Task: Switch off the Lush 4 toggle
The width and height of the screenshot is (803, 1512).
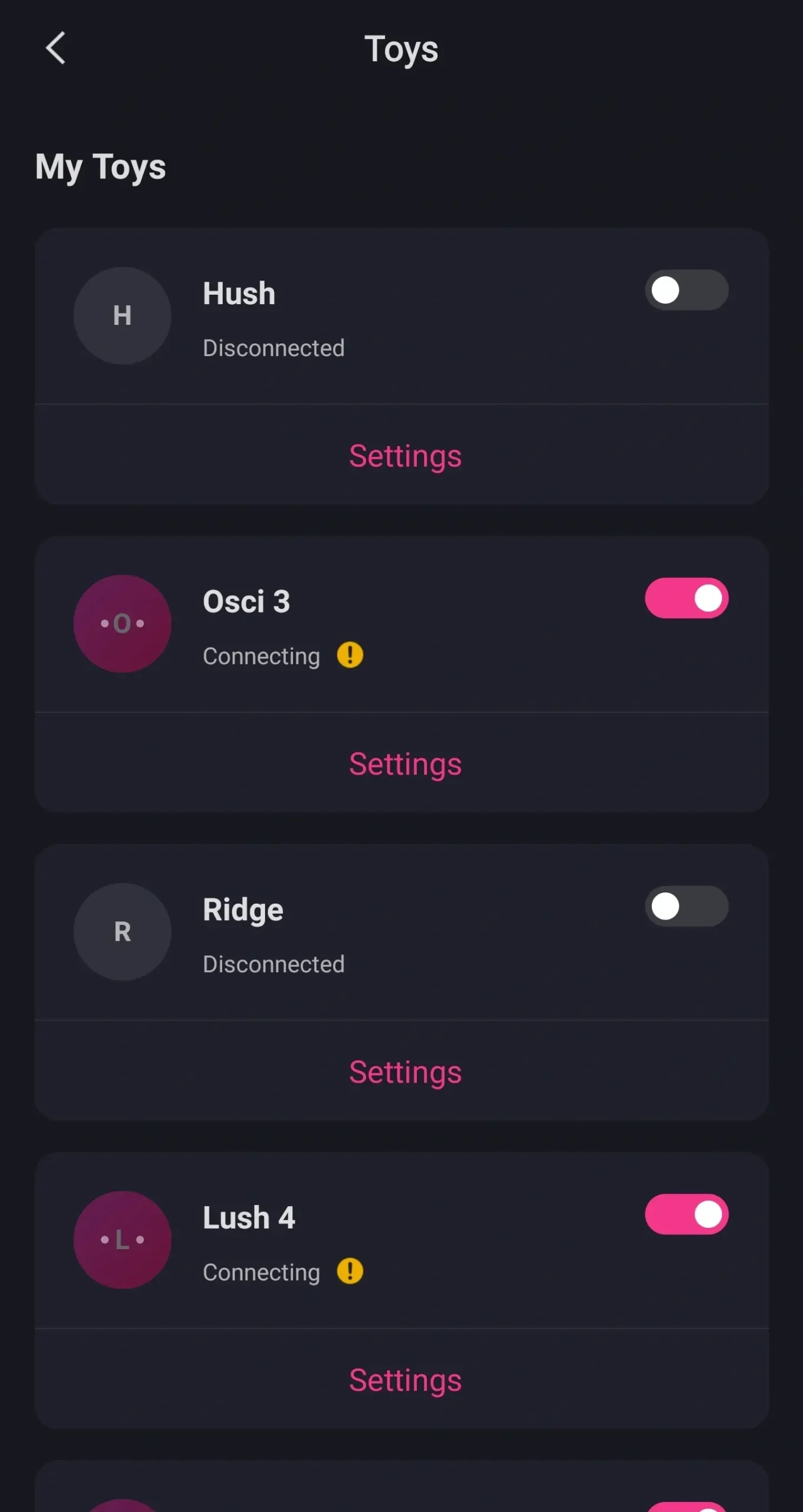Action: click(x=686, y=1214)
